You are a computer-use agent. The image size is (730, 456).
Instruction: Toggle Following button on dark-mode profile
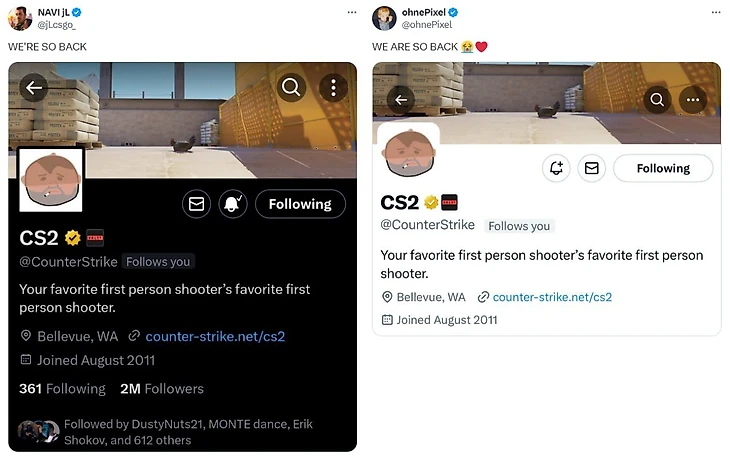click(300, 204)
